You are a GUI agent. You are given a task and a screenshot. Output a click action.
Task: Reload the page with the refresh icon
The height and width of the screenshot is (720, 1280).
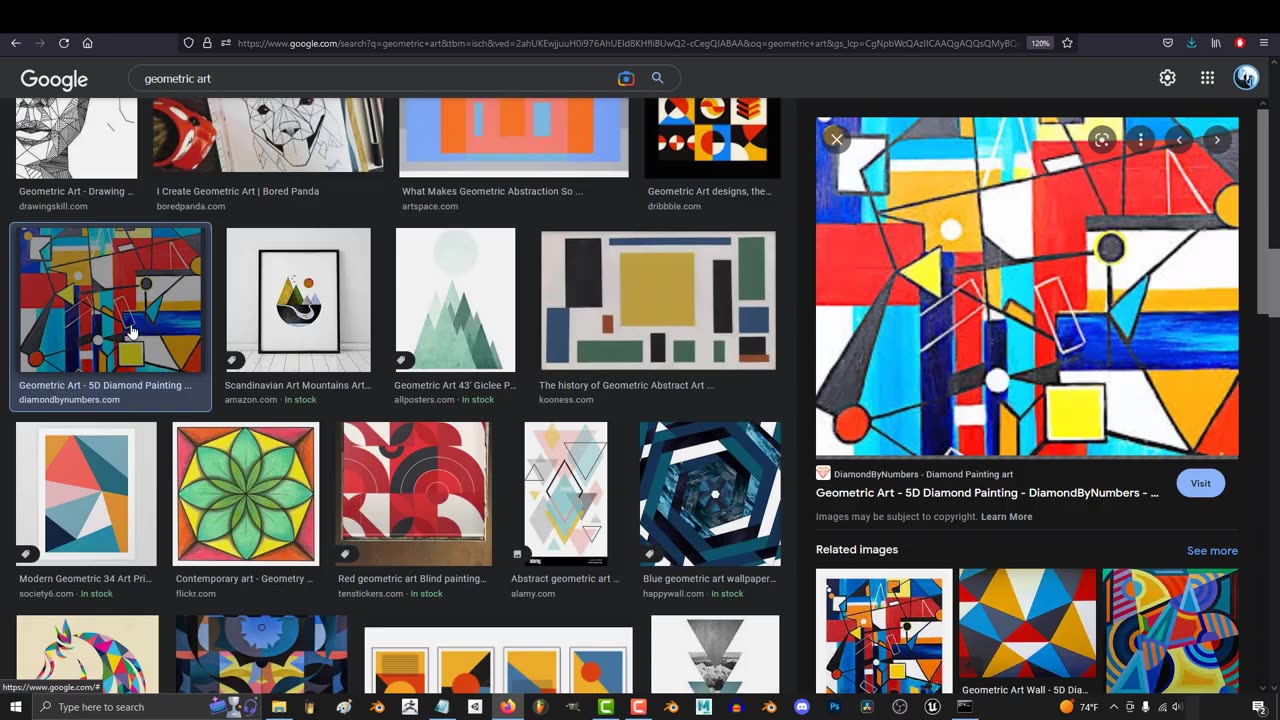64,43
